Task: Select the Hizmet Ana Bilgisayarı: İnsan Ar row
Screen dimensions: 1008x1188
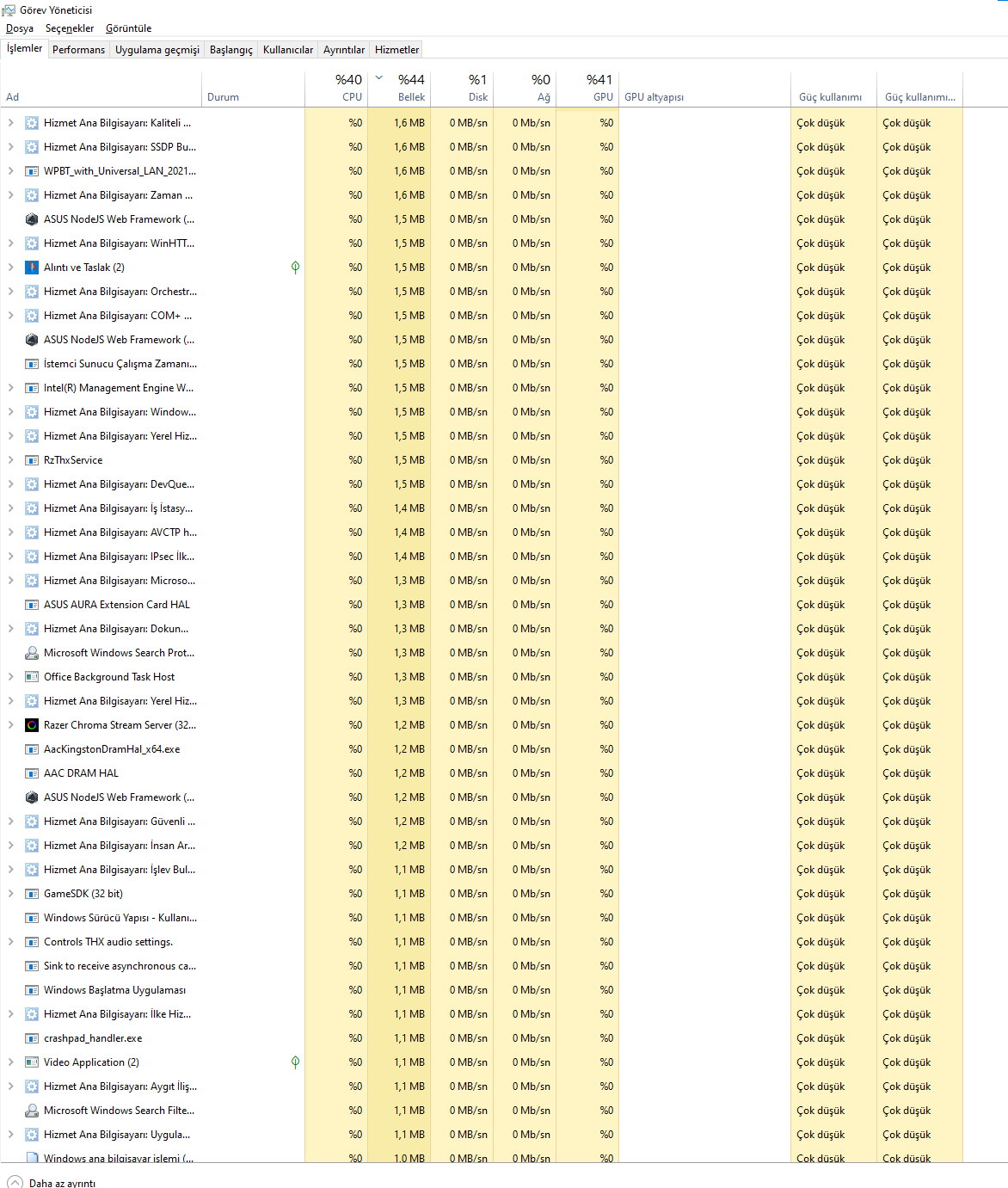Action: 482,846
